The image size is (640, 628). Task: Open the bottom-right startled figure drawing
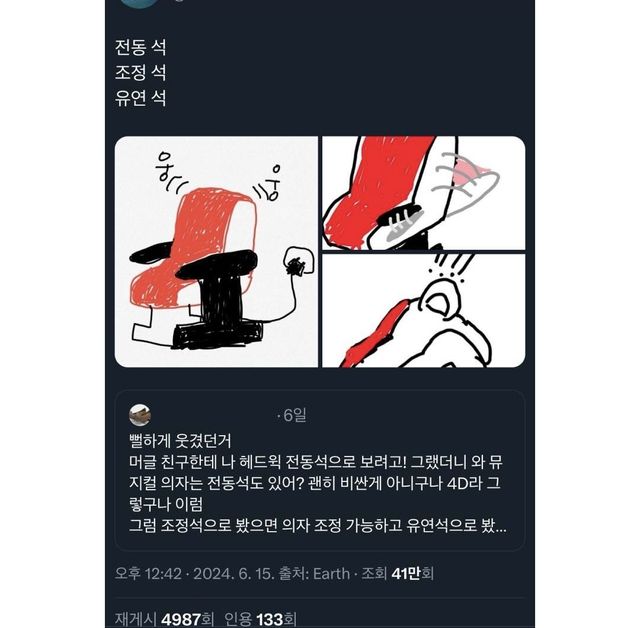click(x=424, y=311)
